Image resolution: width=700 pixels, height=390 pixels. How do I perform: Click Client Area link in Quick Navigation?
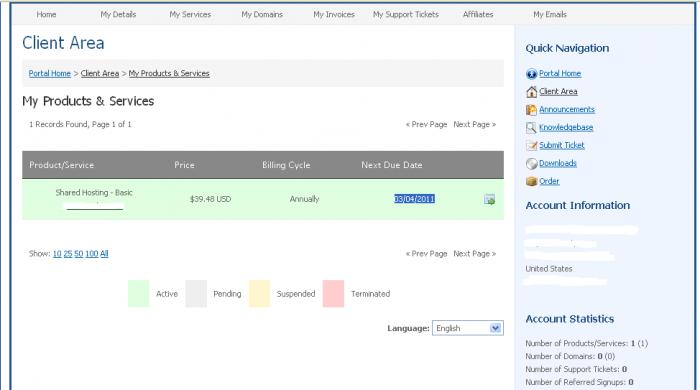558,91
